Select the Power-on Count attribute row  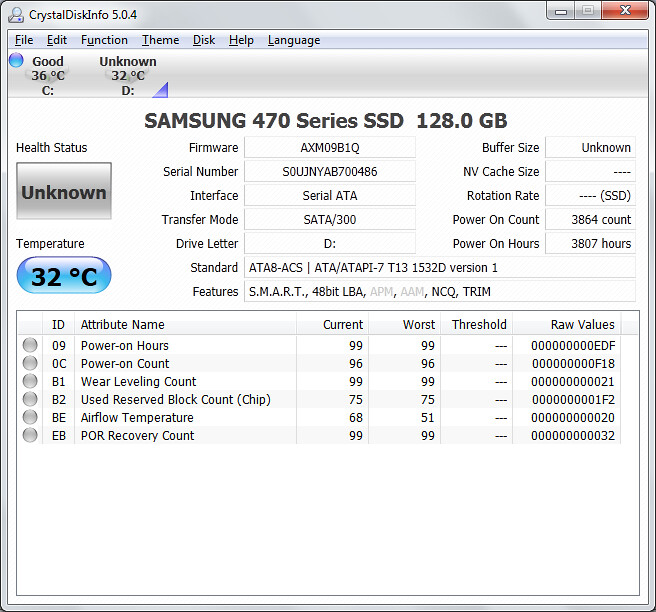click(x=320, y=363)
